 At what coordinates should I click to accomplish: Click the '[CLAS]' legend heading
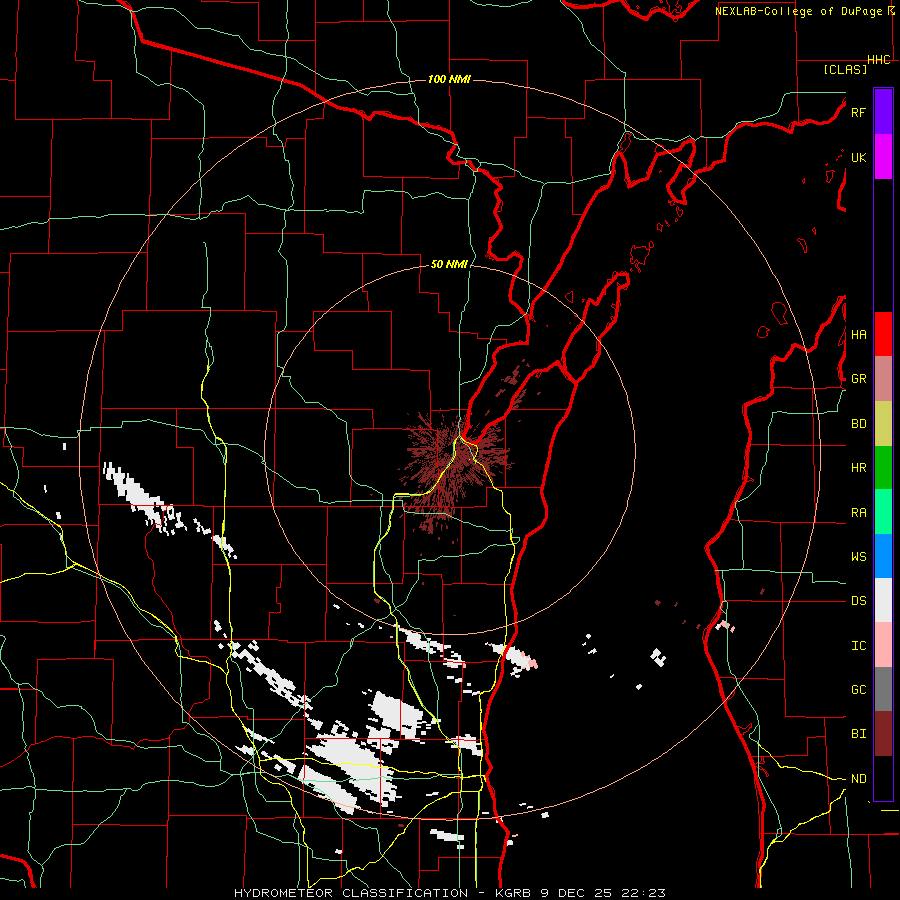(x=845, y=69)
